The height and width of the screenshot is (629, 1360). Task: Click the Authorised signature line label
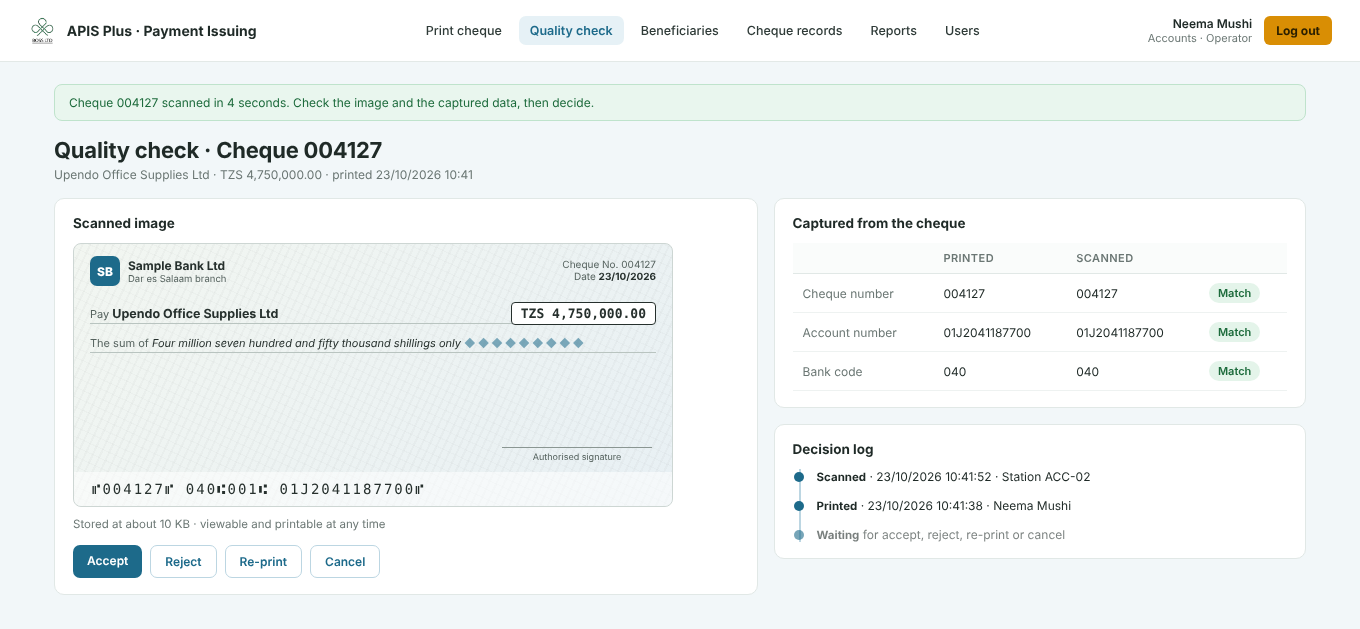(577, 457)
